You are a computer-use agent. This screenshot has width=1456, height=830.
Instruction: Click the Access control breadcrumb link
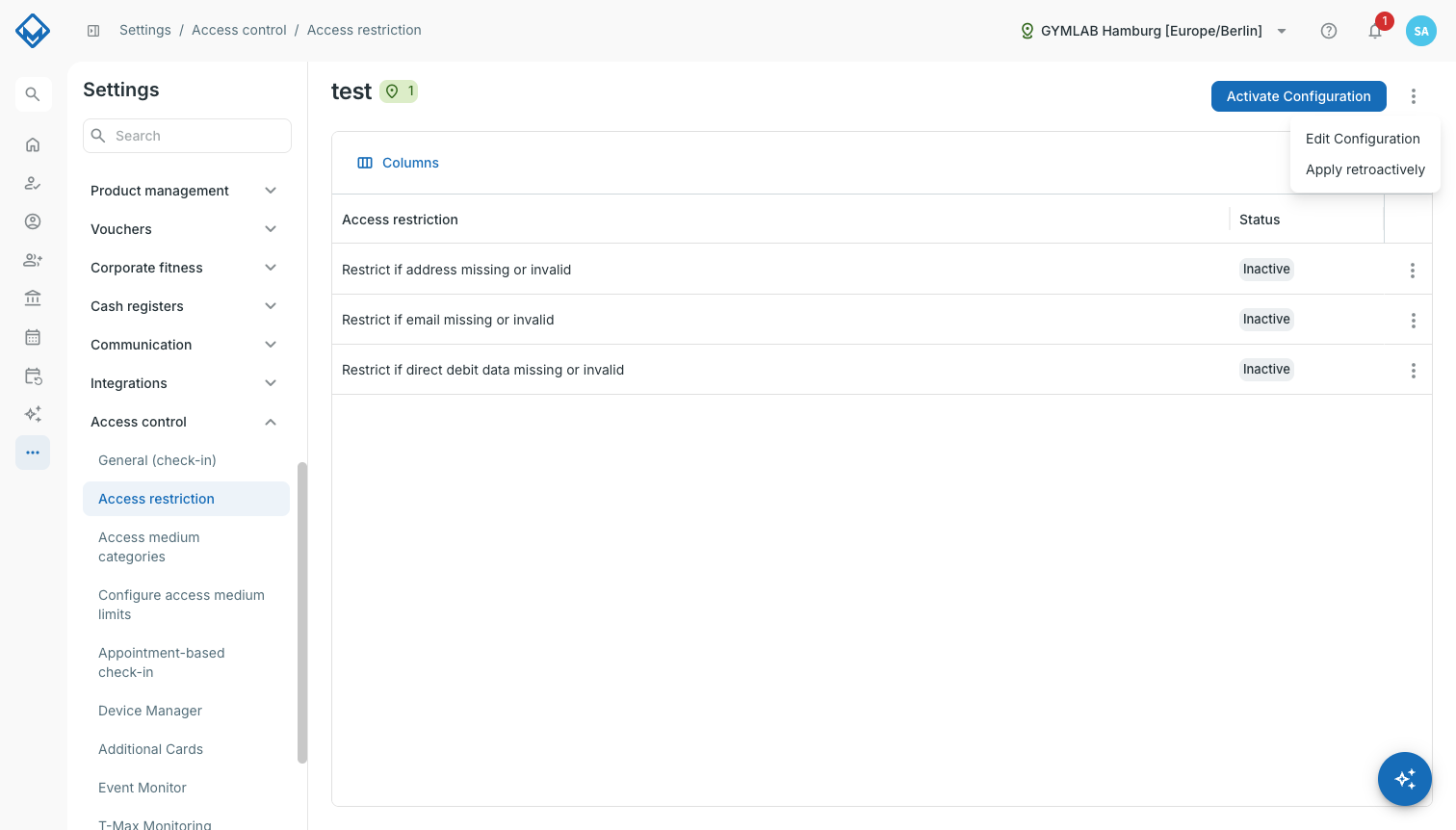tap(239, 30)
